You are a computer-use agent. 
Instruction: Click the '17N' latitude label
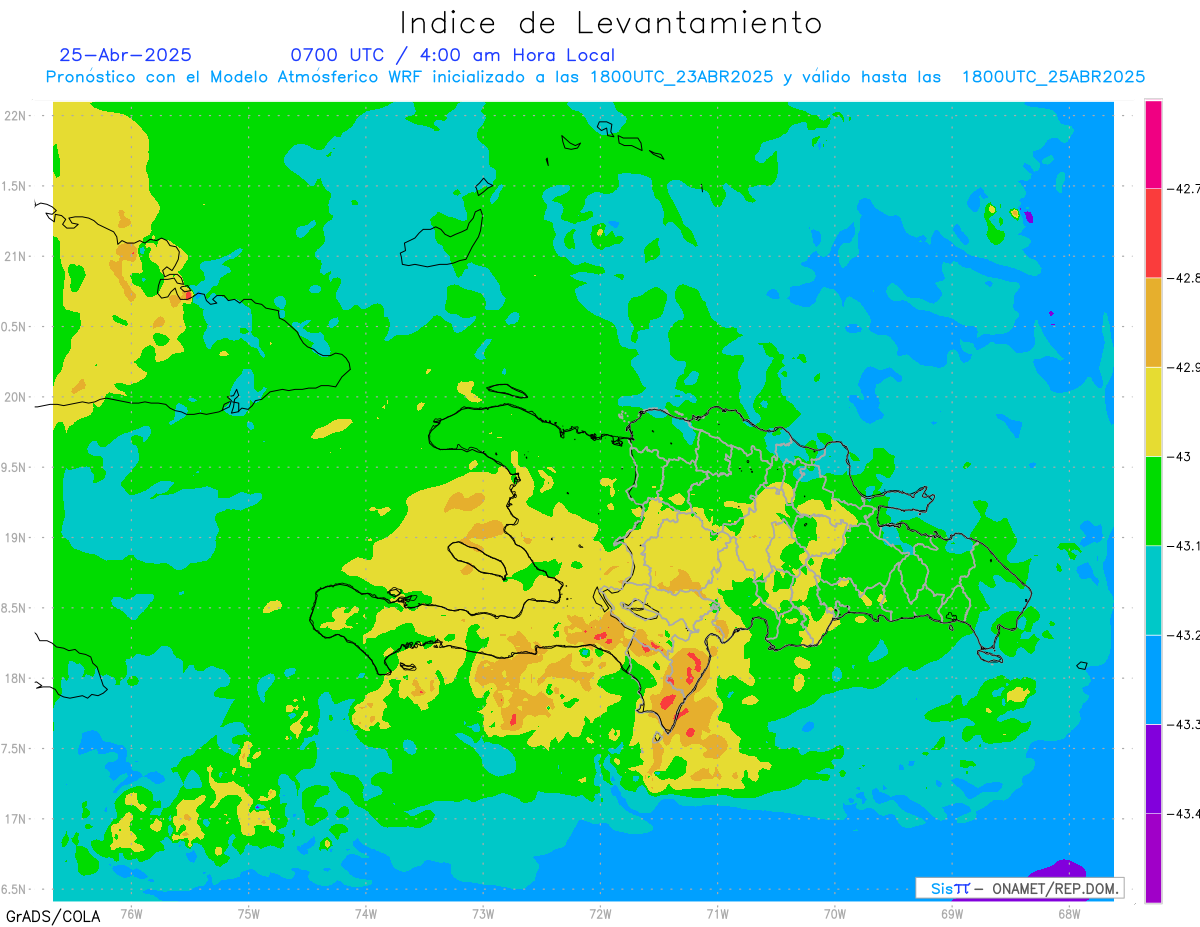click(x=16, y=819)
